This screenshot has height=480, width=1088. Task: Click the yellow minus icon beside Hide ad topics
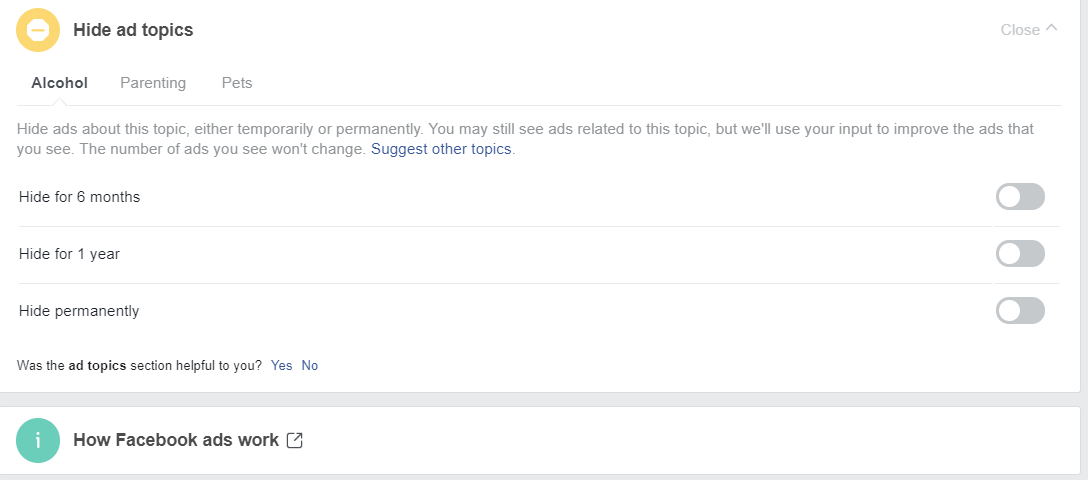[38, 30]
